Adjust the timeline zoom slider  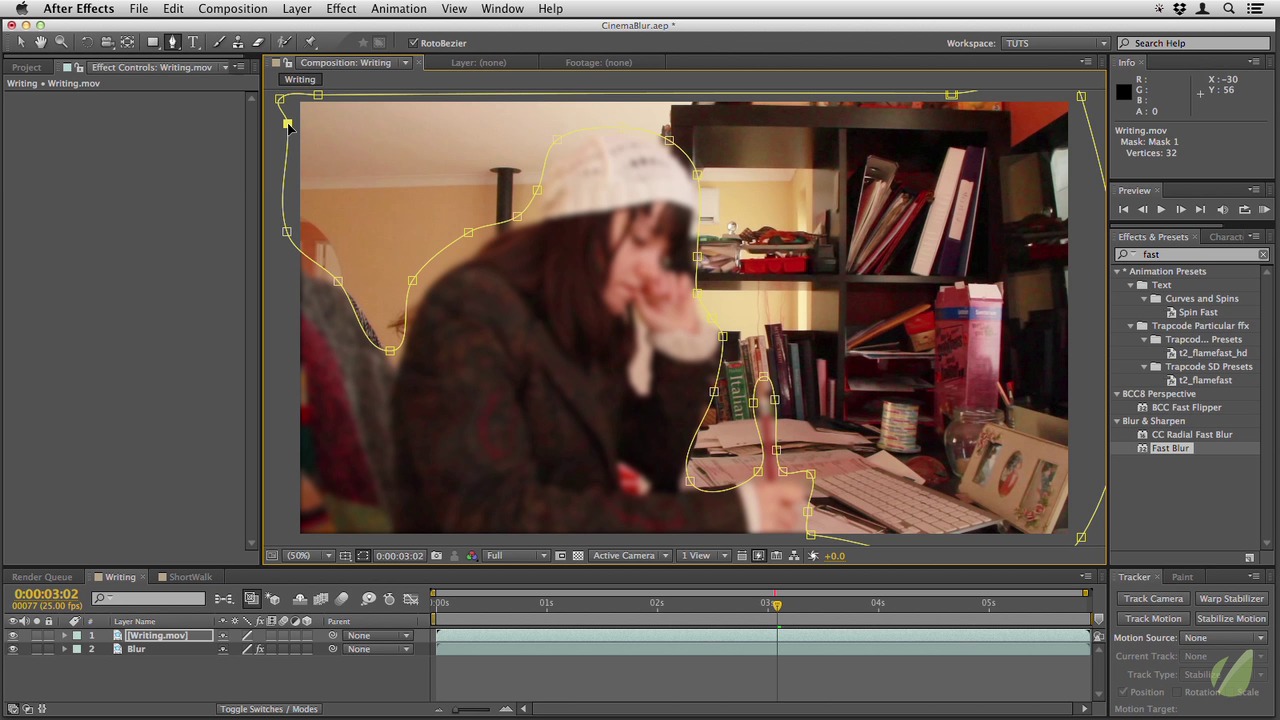472,709
